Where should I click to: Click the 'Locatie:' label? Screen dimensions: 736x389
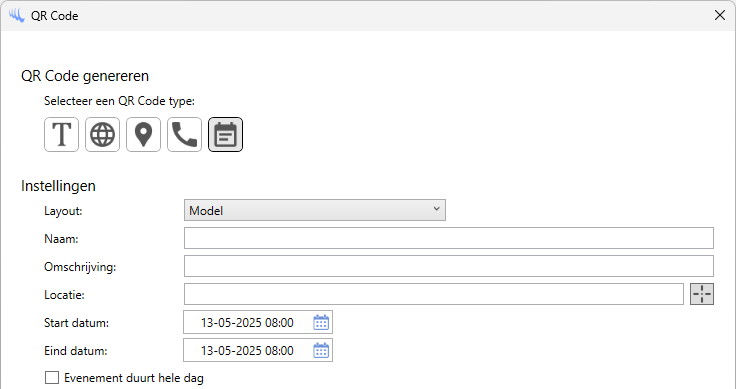[x=64, y=295]
